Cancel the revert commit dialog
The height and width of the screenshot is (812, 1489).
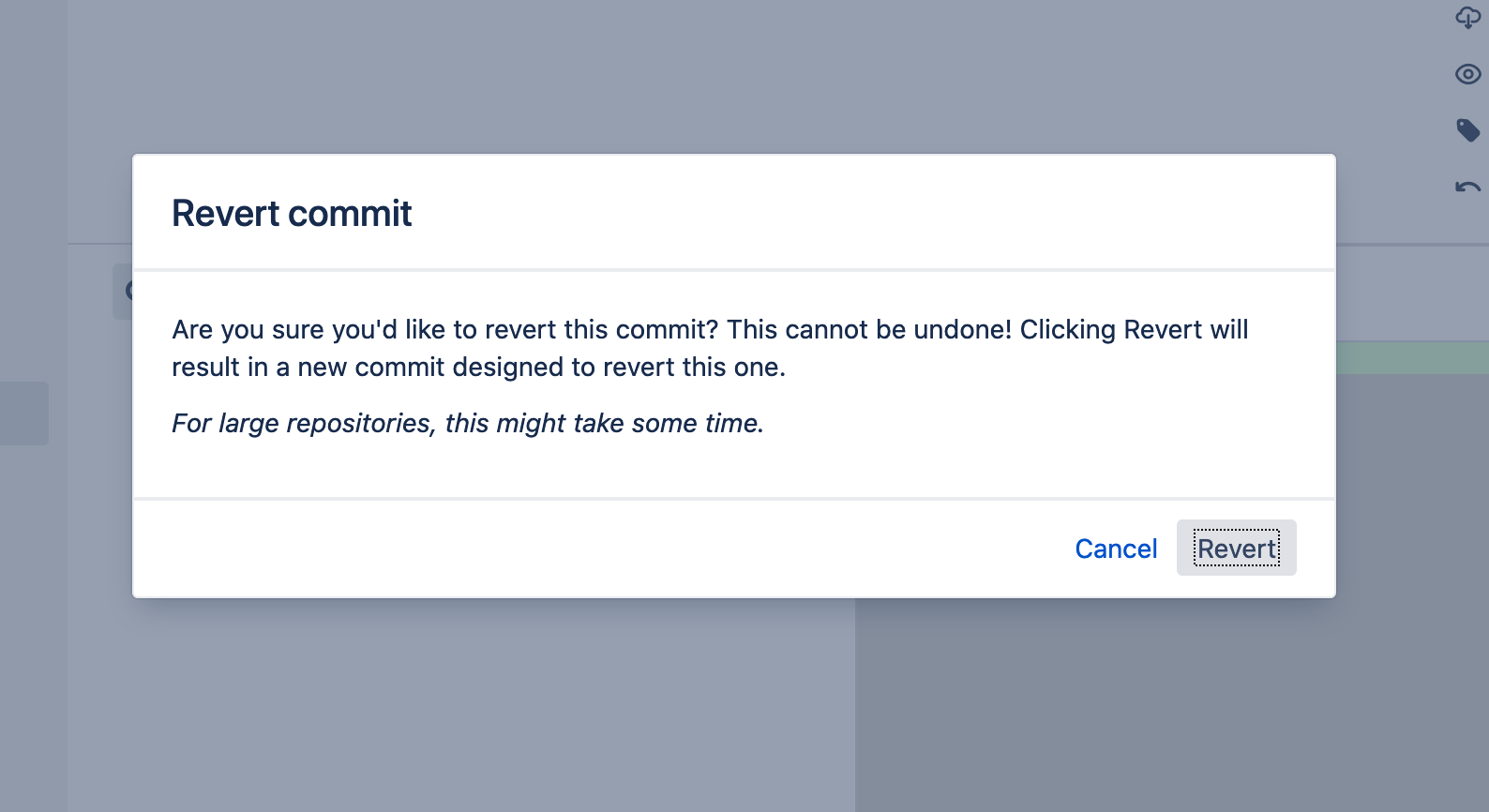point(1116,549)
